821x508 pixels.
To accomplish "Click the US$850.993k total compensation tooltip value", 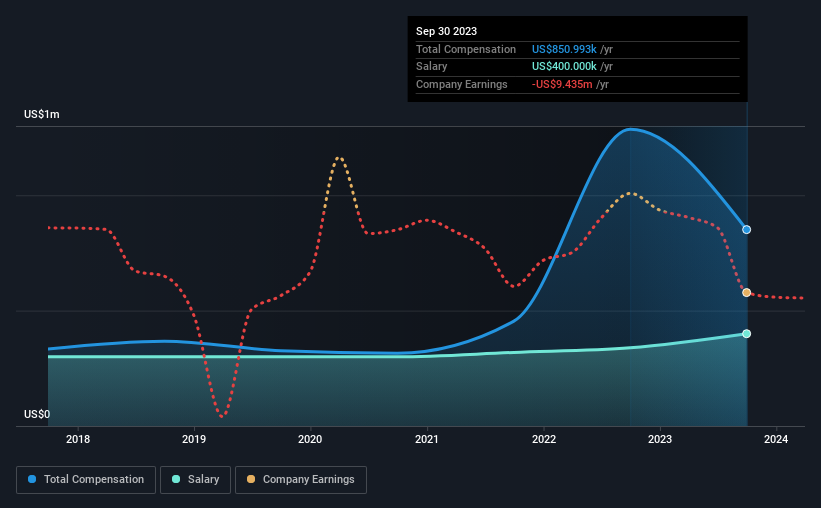I will pyautogui.click(x=564, y=49).
